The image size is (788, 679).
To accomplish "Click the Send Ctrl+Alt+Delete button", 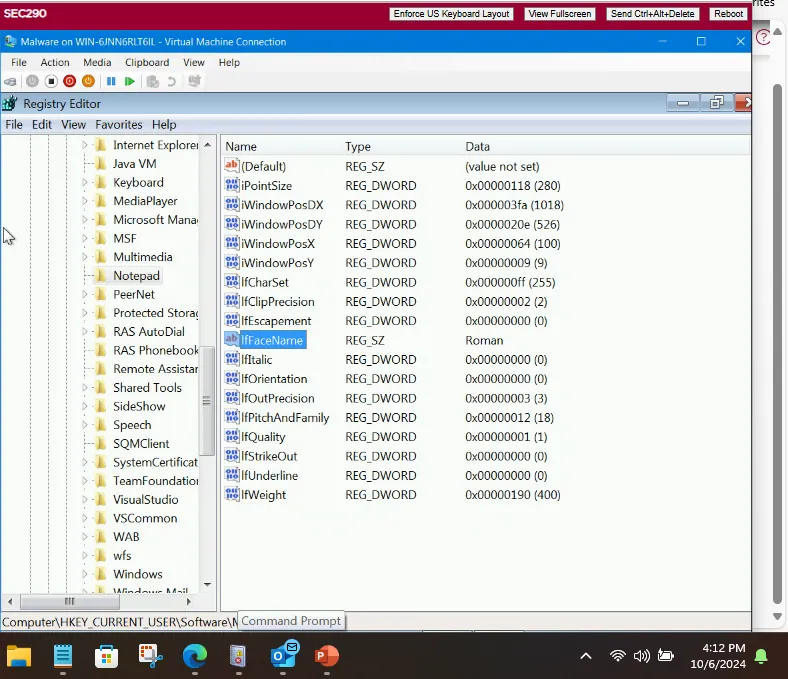I will click(652, 14).
